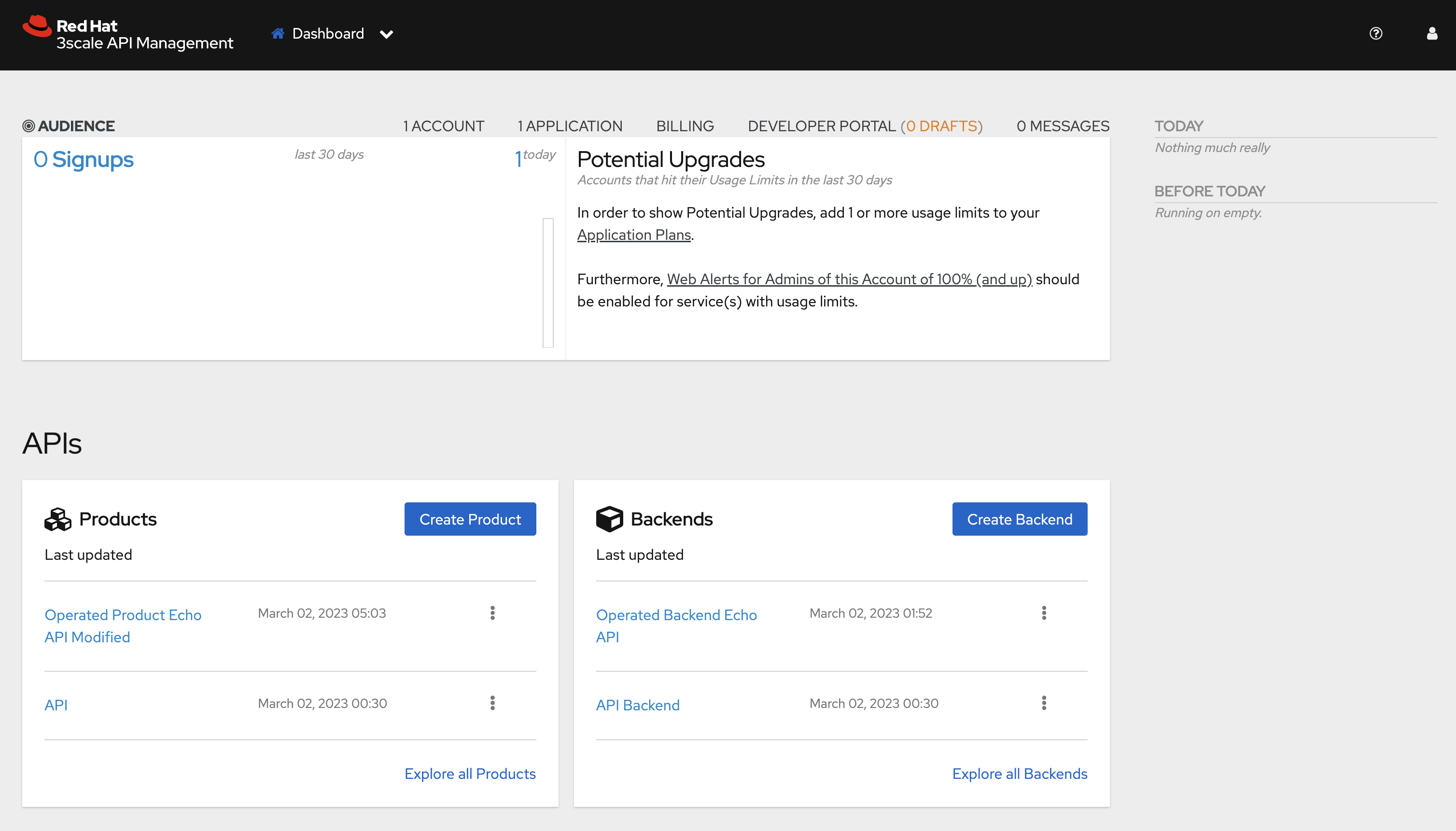This screenshot has width=1456, height=831.
Task: Click the Audience target icon
Action: coord(28,125)
